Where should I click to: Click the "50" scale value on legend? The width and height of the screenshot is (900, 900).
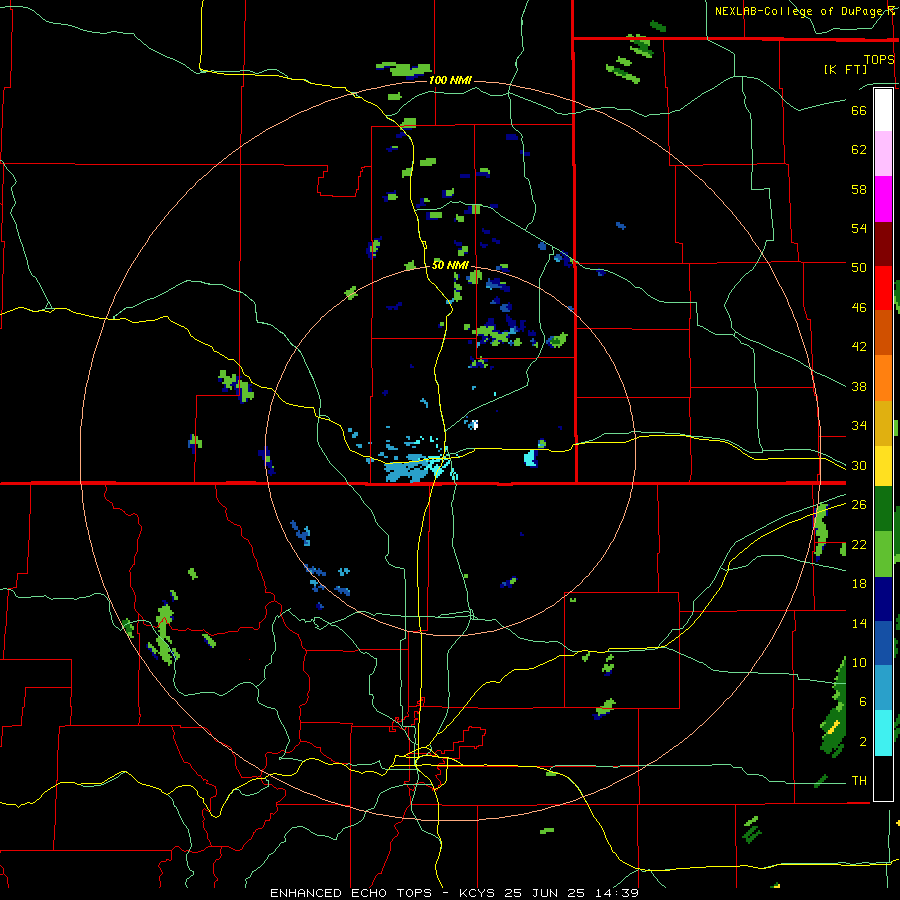pos(859,268)
